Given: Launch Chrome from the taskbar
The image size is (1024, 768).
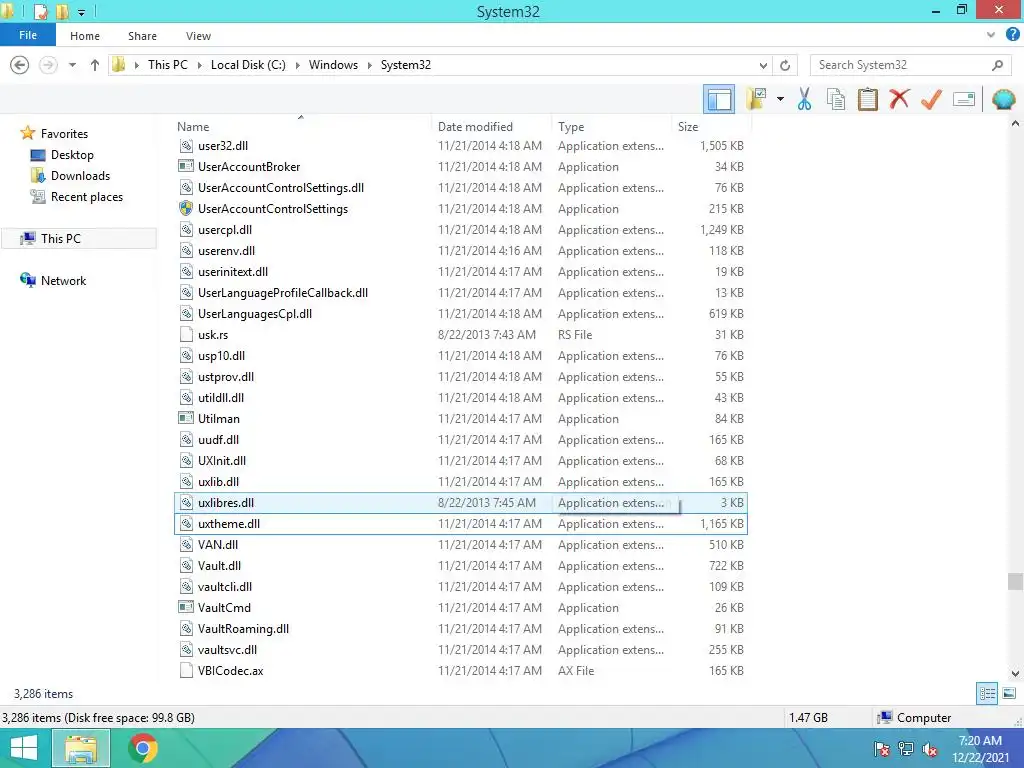Looking at the screenshot, I should point(143,748).
